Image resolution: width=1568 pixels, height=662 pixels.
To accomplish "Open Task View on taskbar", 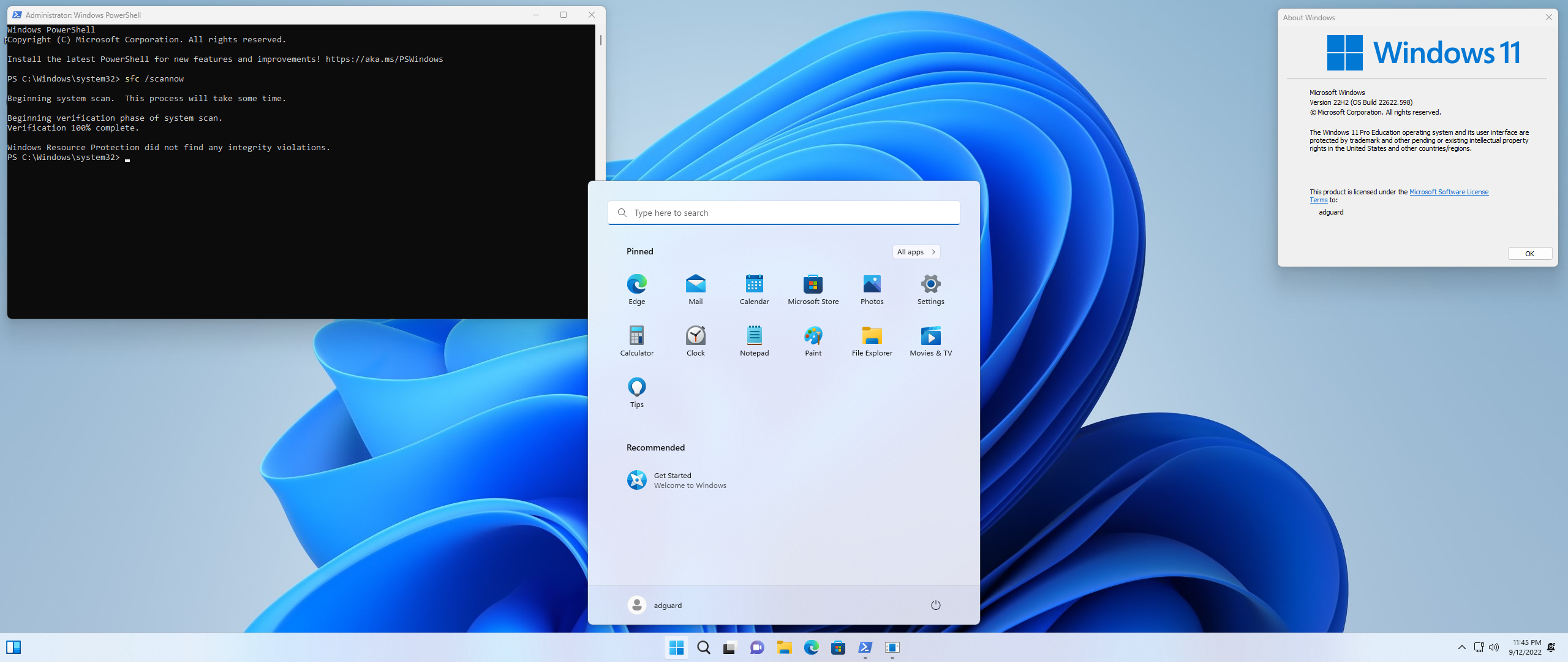I will tap(730, 647).
